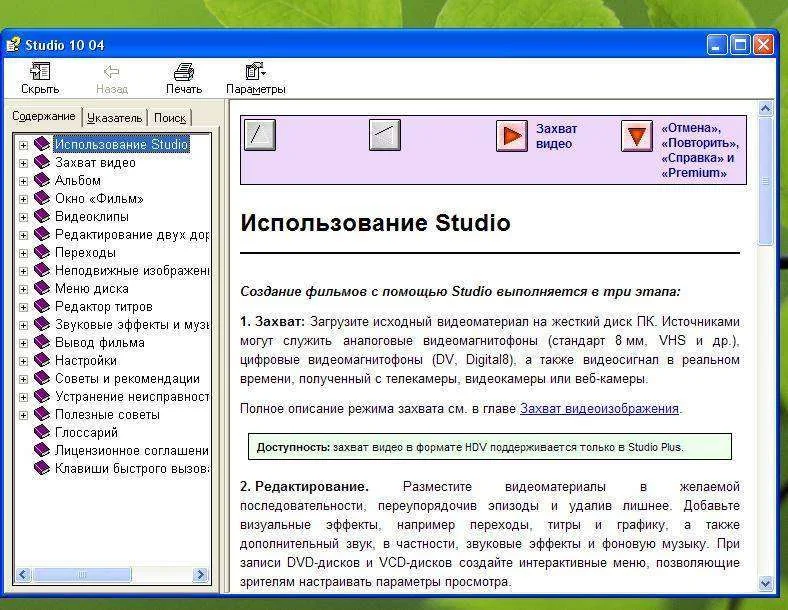788x610 pixels.
Task: Click the book icon beside Вывод фильма
Action: pos(42,342)
